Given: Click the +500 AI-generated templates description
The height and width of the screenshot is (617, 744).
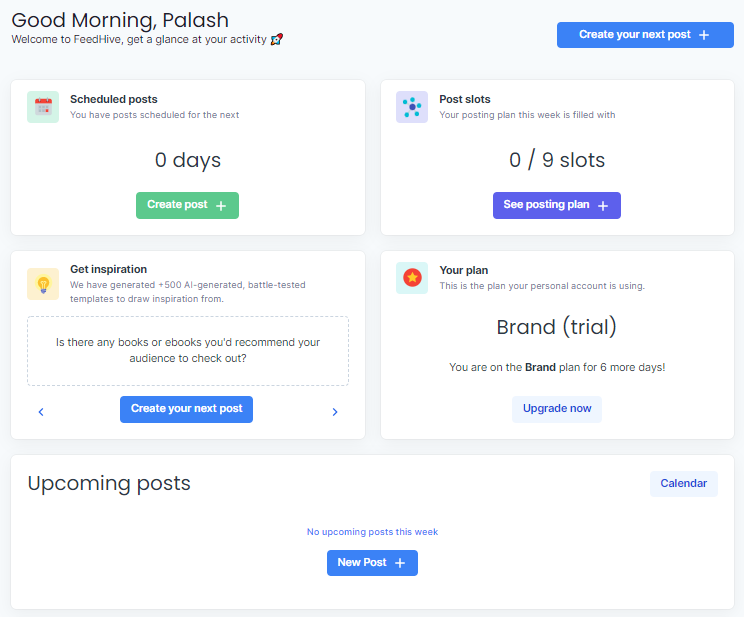Looking at the screenshot, I should (x=188, y=292).
